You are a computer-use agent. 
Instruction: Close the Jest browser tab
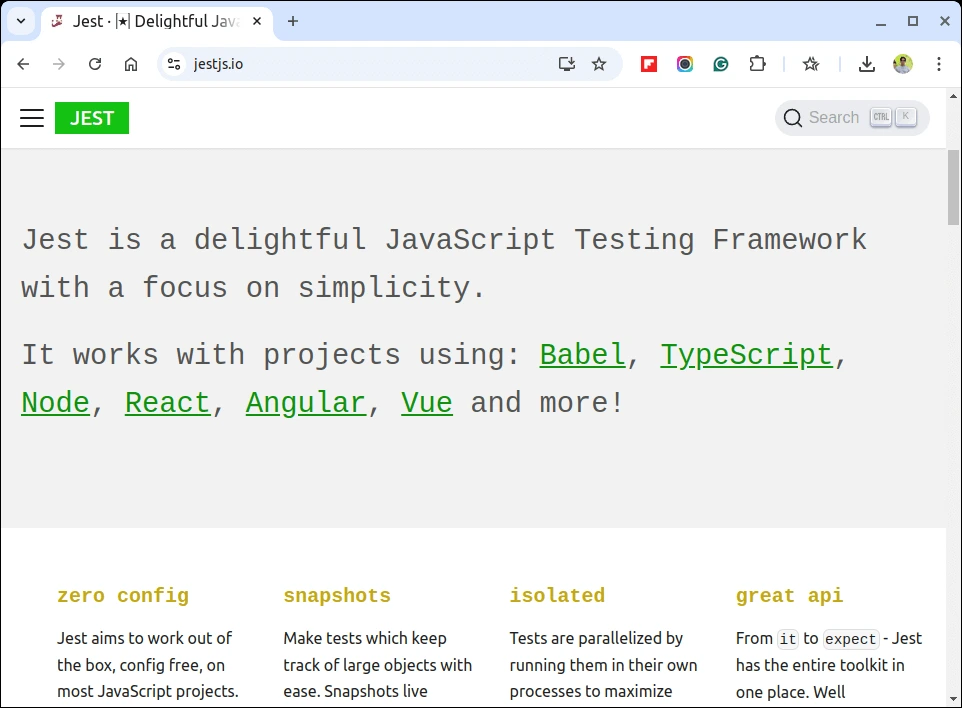click(257, 21)
